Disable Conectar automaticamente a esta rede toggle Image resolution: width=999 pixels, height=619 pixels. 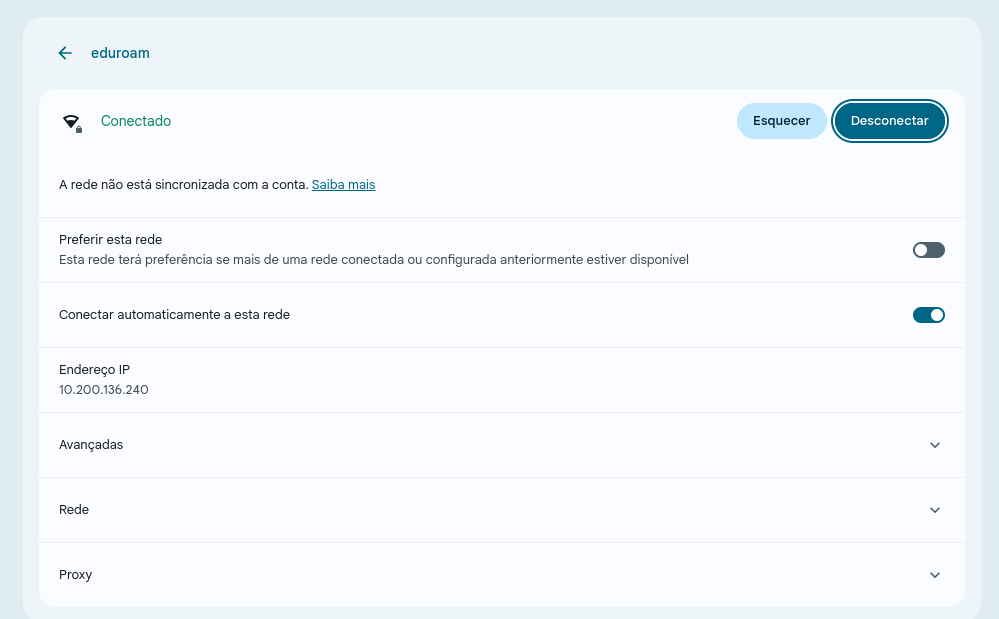point(928,315)
